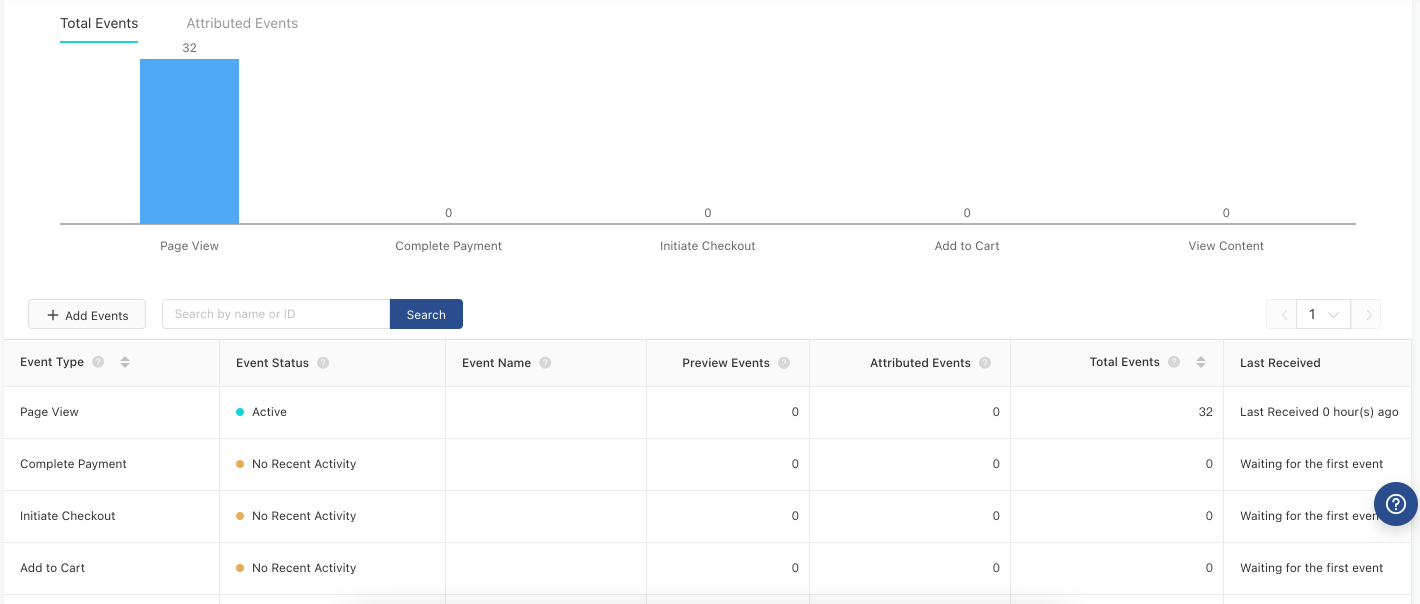Click help icon beside Event Status
The height and width of the screenshot is (604, 1420).
pyautogui.click(x=323, y=363)
